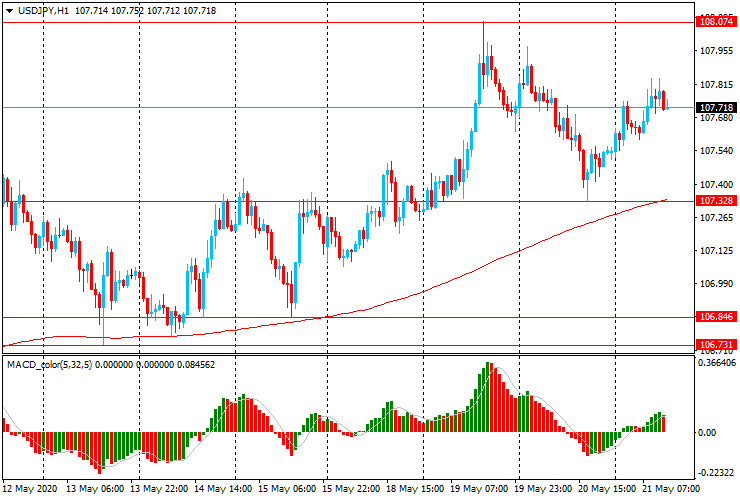Viewport: 740px width, 500px height.
Task: Click the 14 May 14:00 time axis label
Action: click(x=223, y=488)
